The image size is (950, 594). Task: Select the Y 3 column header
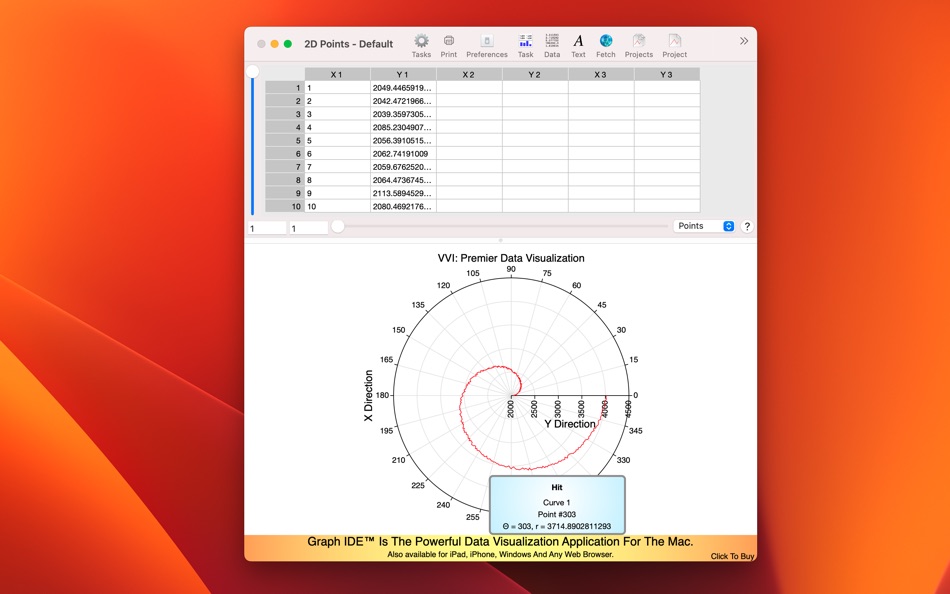pos(667,75)
